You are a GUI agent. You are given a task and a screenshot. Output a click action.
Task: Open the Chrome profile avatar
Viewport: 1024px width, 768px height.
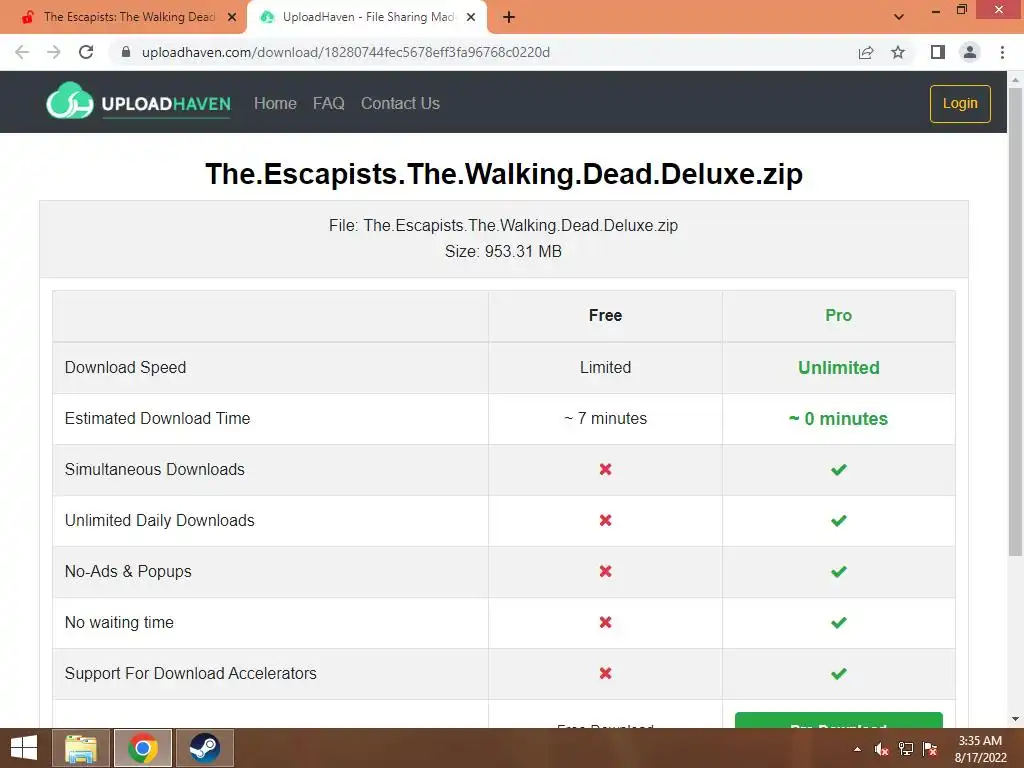pyautogui.click(x=970, y=52)
